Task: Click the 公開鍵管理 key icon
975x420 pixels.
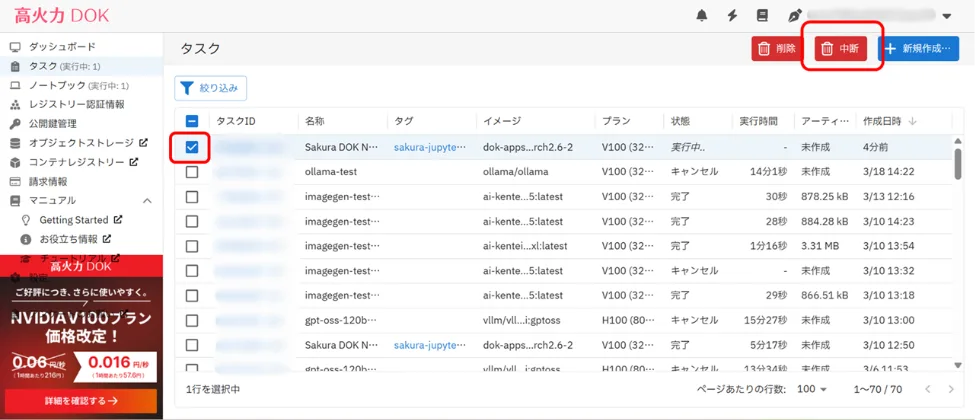Action: [x=16, y=124]
